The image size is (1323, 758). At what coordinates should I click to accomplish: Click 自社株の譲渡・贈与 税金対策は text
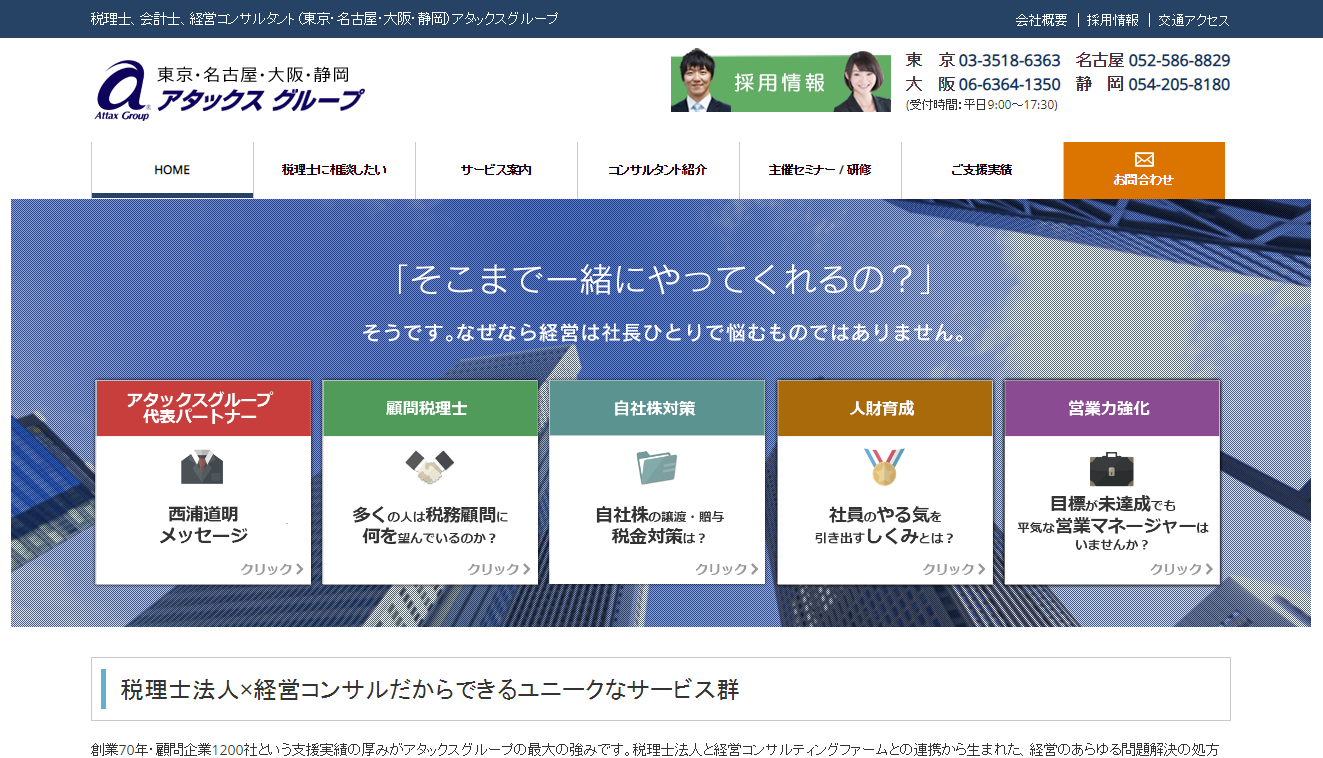coord(659,526)
